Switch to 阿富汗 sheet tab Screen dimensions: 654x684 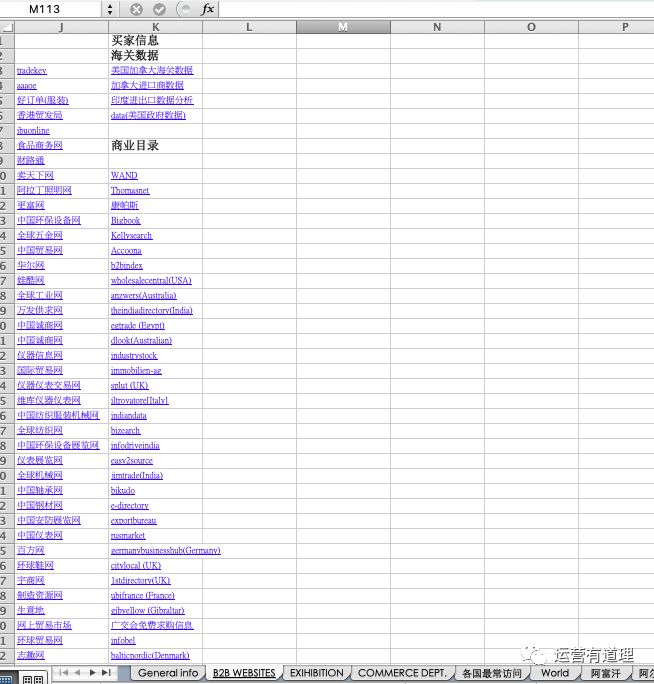tap(605, 673)
